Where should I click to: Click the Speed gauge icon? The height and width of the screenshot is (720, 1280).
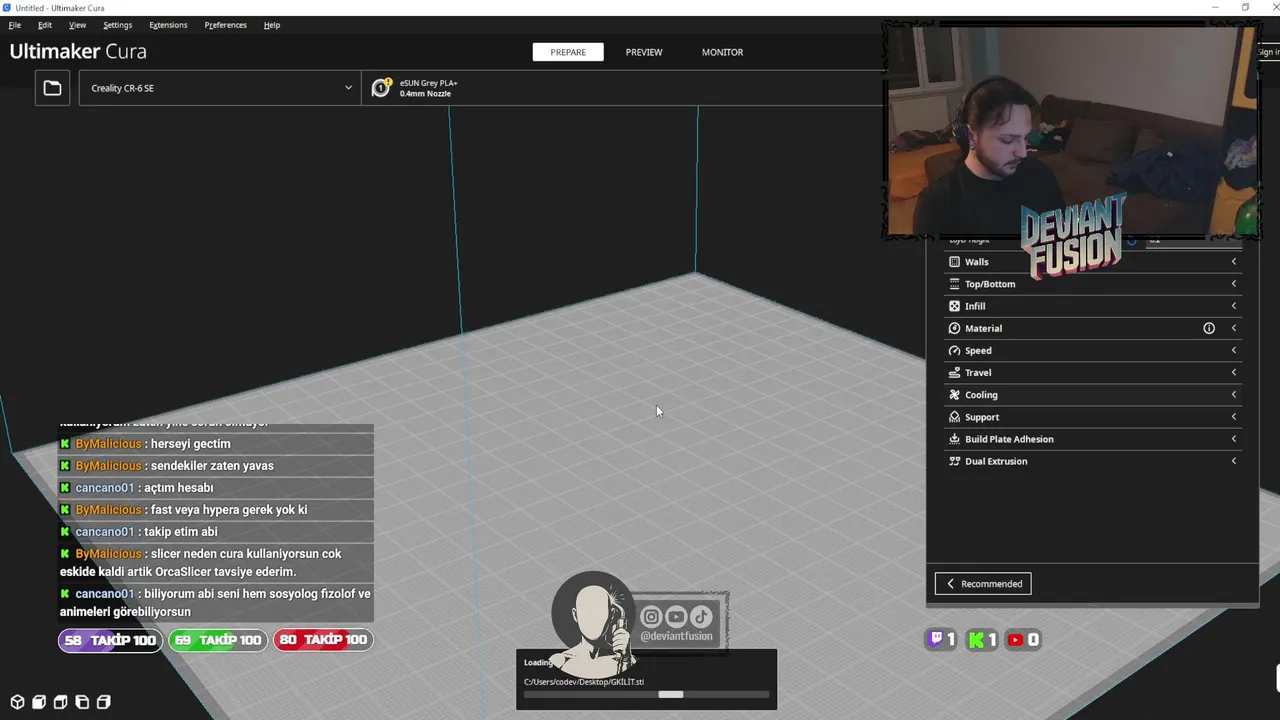point(954,350)
